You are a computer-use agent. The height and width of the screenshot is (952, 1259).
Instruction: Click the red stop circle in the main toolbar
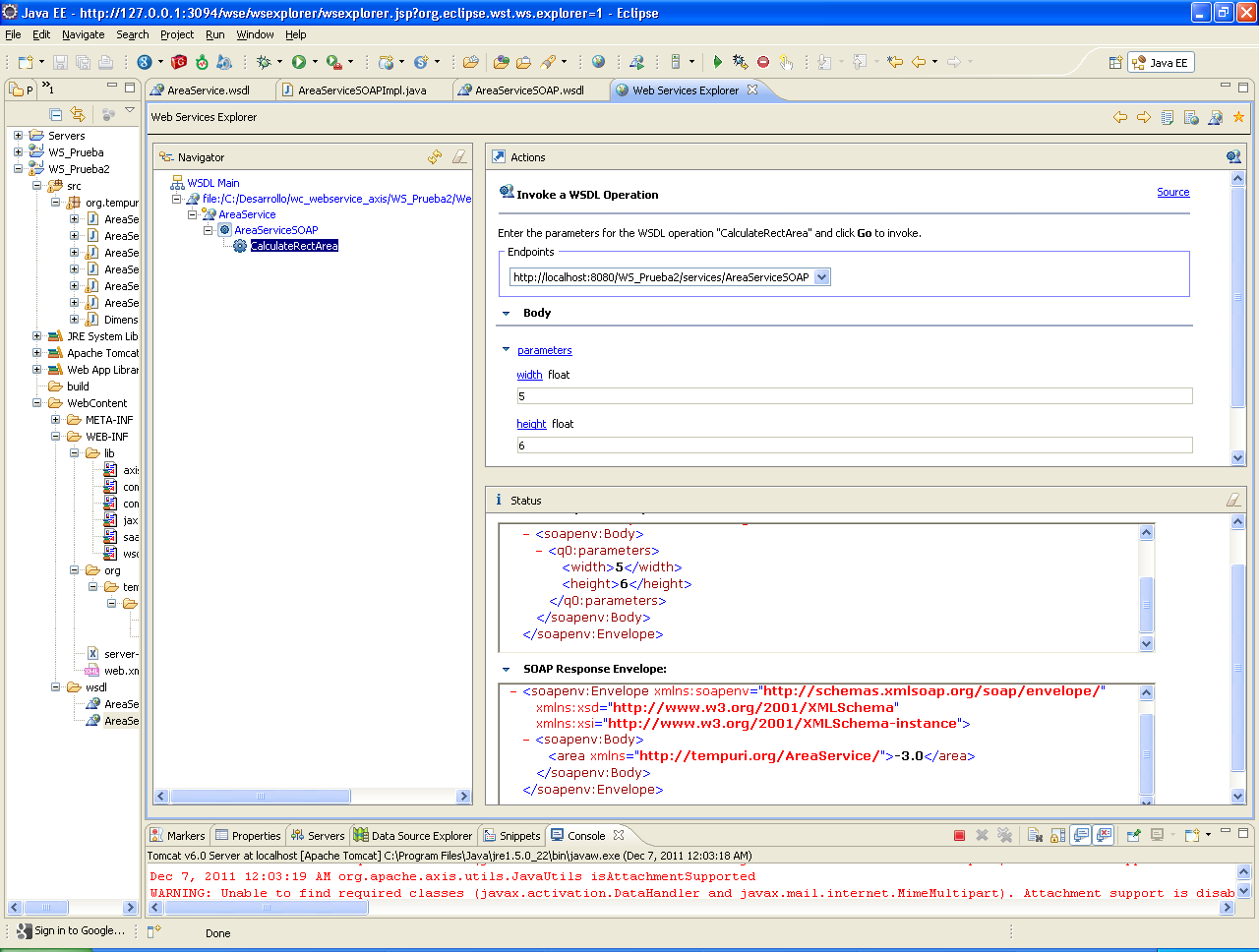tap(763, 62)
